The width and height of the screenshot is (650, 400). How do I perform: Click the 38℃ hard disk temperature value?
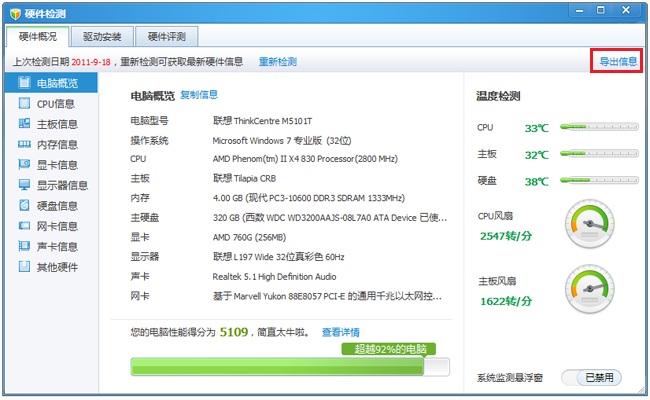536,182
